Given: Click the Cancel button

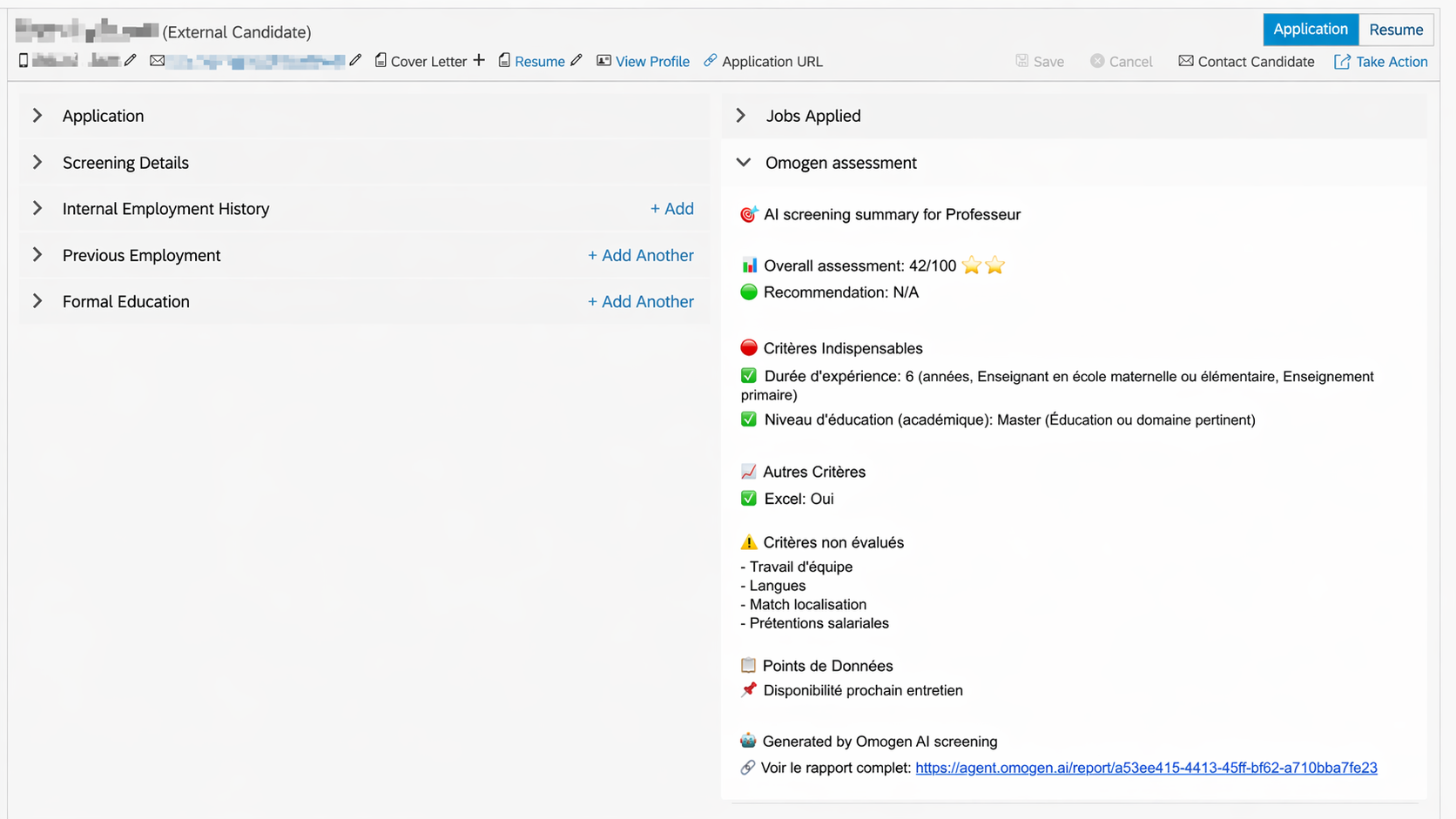Looking at the screenshot, I should pos(1122,61).
